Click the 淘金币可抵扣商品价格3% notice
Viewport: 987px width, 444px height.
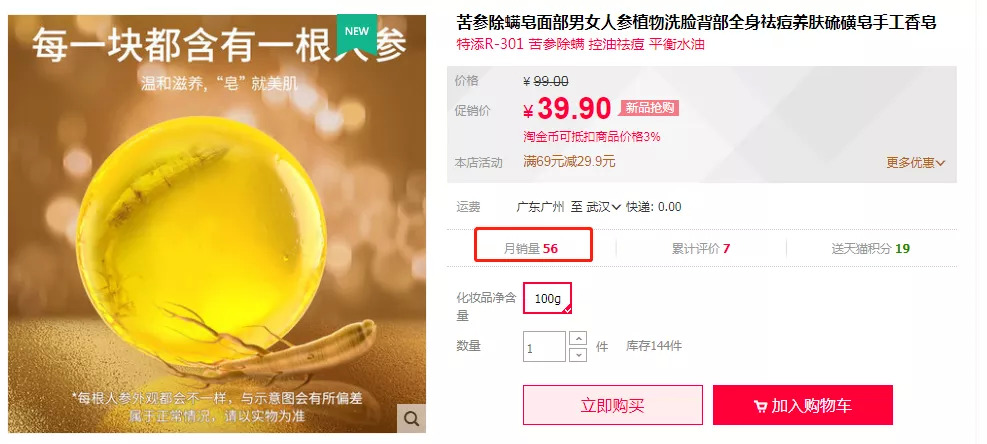pos(592,136)
